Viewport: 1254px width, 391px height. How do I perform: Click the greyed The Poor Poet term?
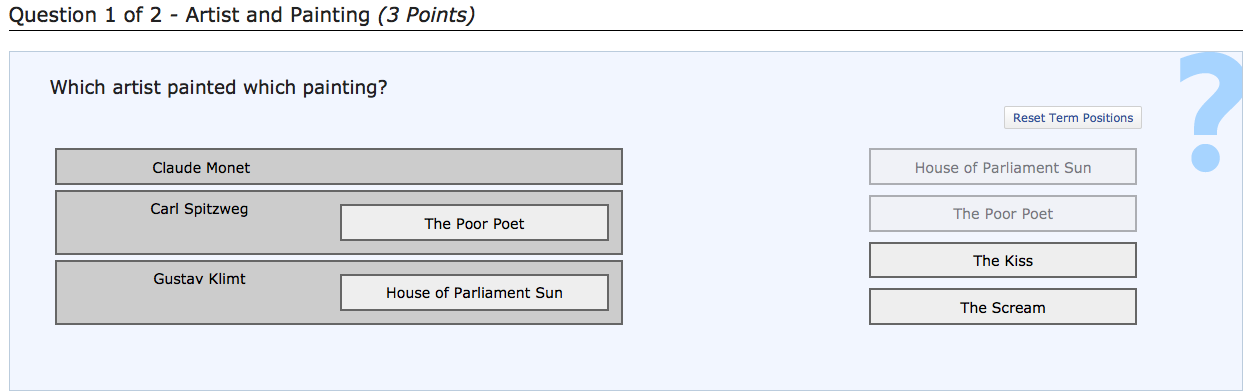(x=1003, y=213)
